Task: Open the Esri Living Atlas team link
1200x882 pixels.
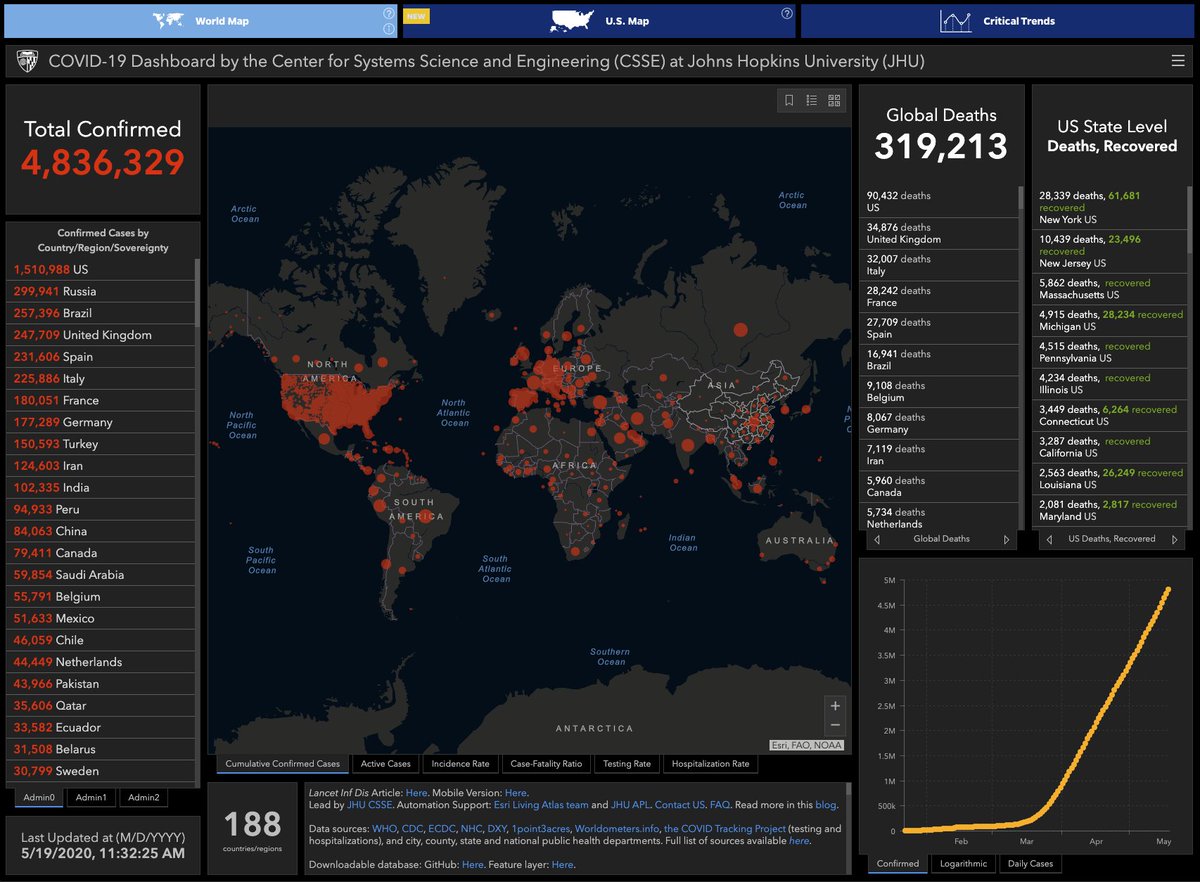Action: point(541,805)
